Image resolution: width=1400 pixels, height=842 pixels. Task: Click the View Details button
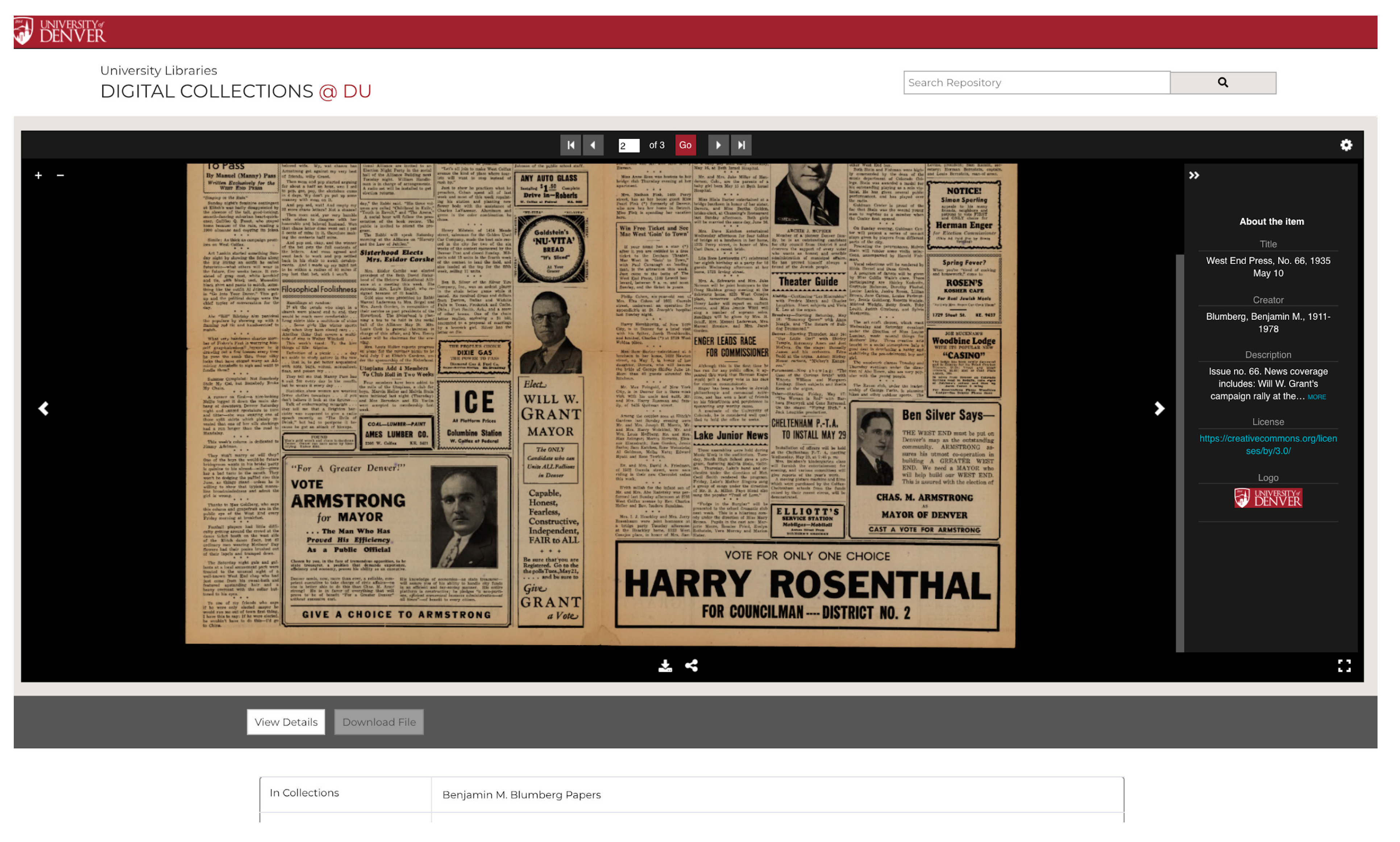(x=286, y=722)
